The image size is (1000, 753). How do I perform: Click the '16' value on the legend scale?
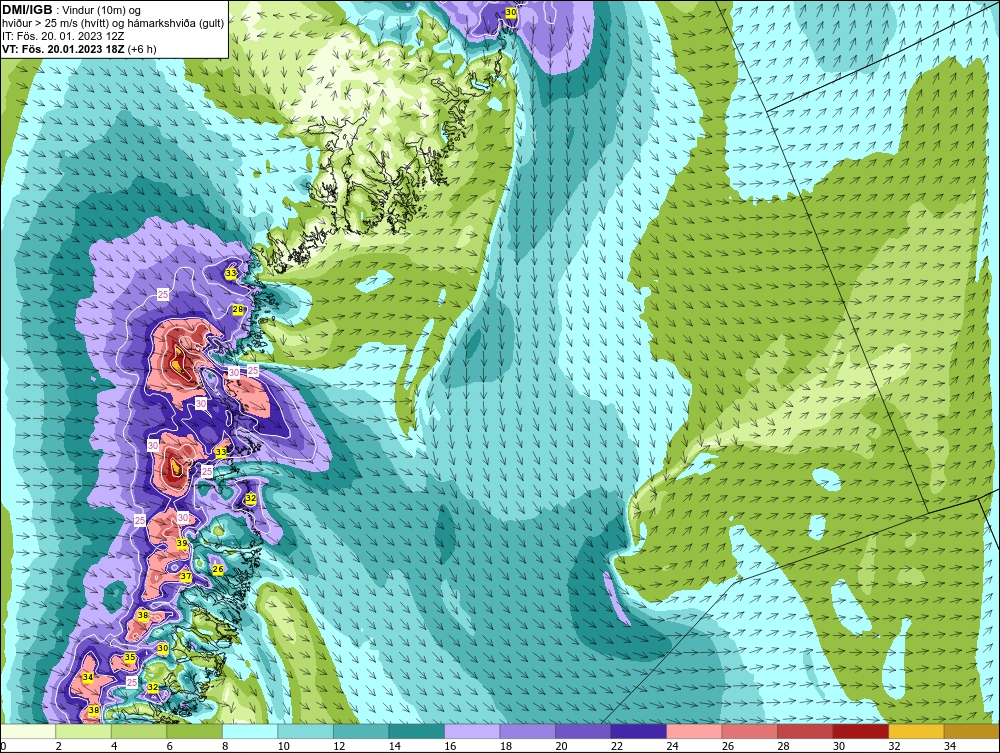[x=450, y=746]
